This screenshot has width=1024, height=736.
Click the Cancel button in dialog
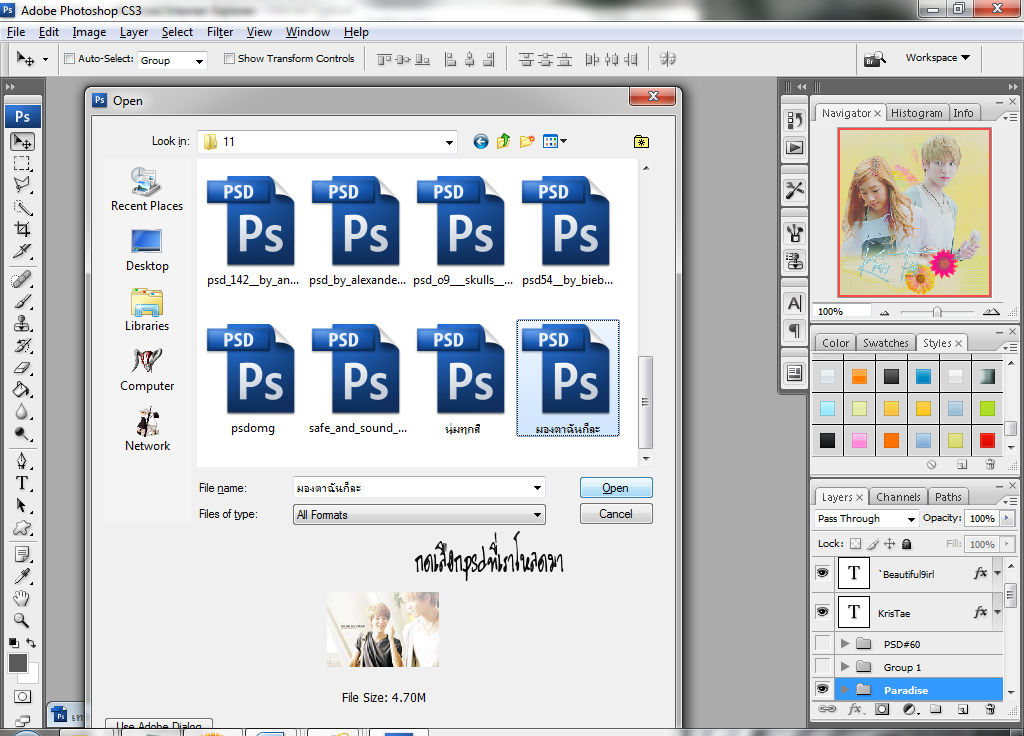(x=616, y=514)
